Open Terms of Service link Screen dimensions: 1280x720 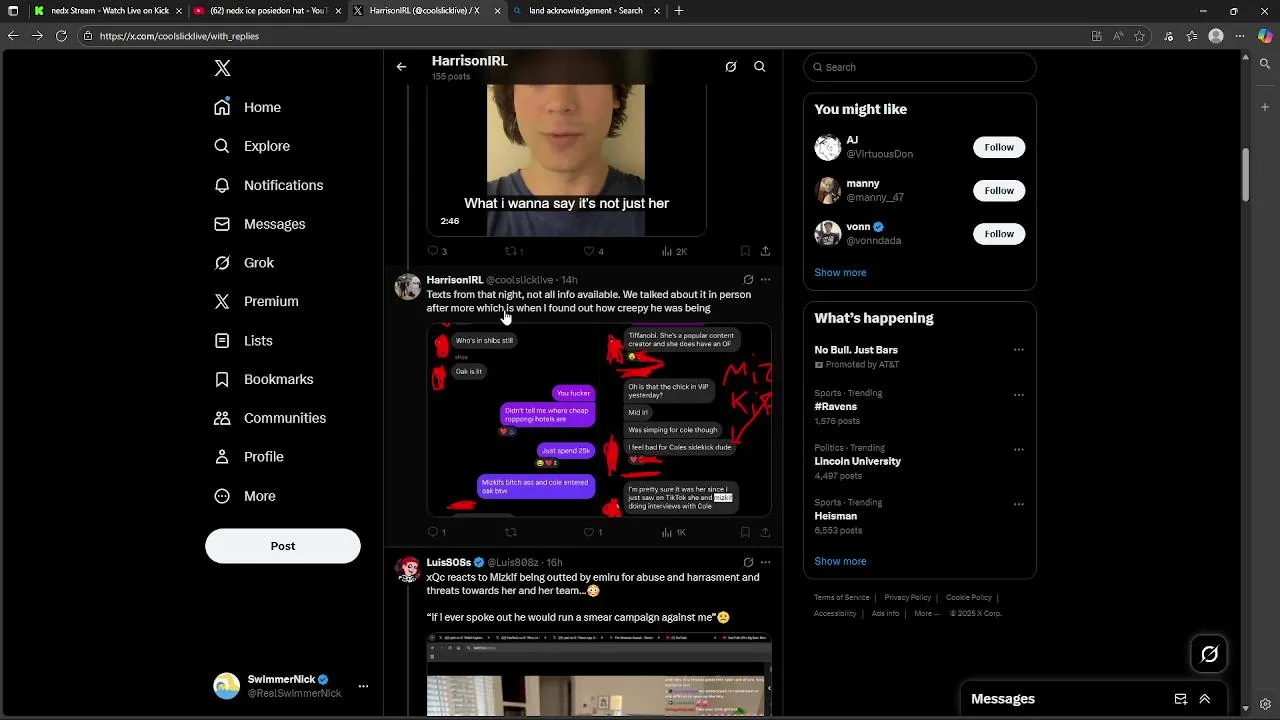[842, 598]
